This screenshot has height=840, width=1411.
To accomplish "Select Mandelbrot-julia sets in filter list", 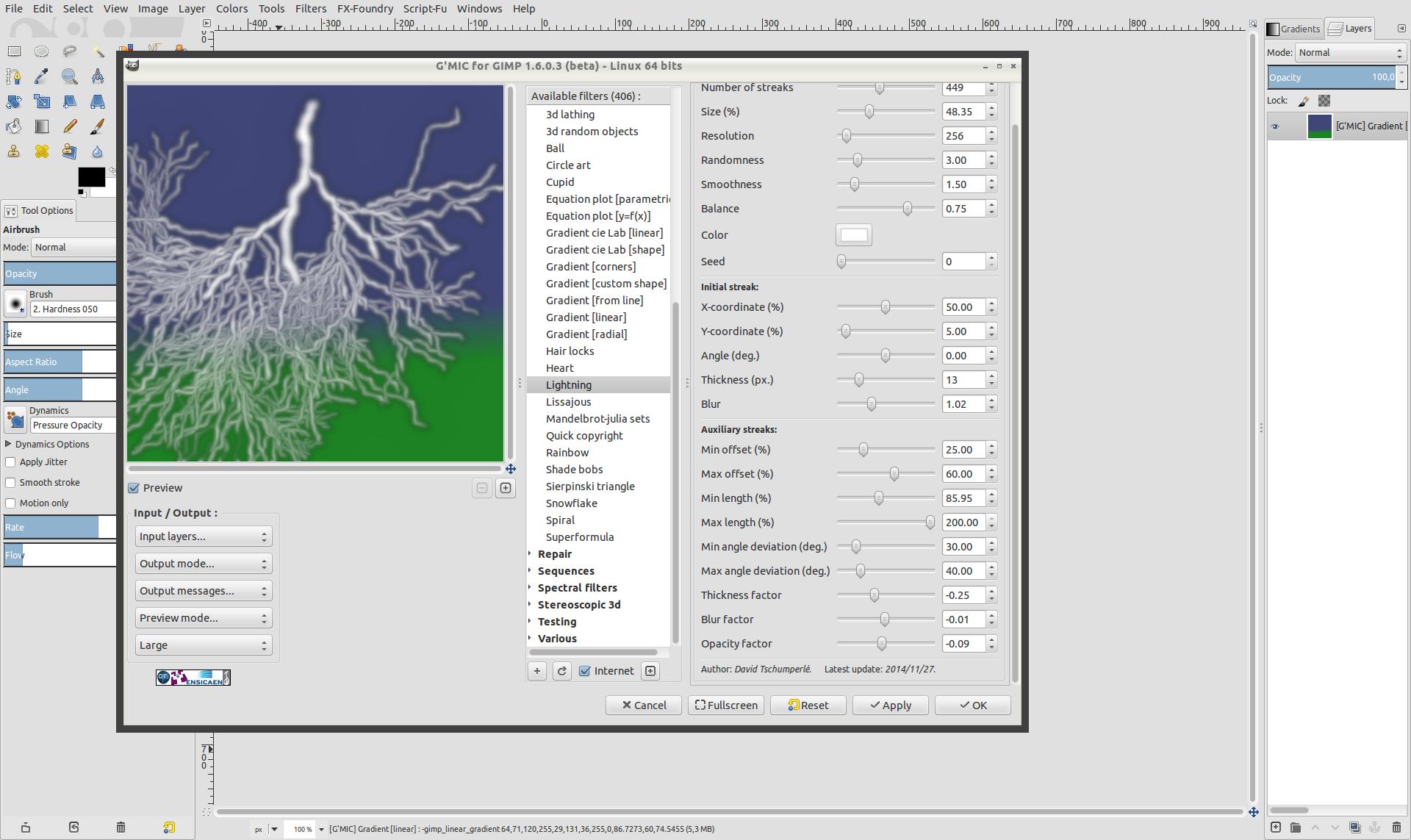I will [x=597, y=419].
